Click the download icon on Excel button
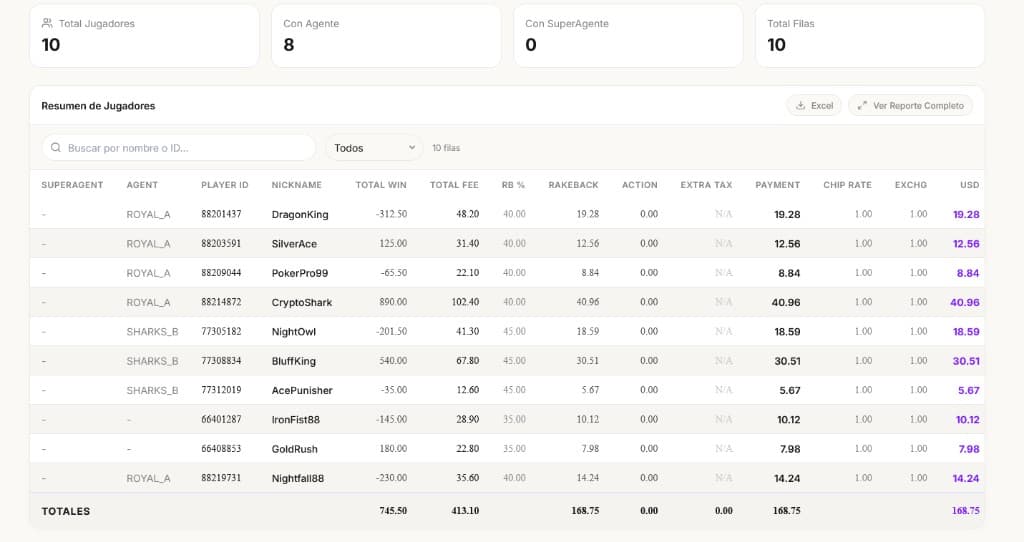 (800, 106)
